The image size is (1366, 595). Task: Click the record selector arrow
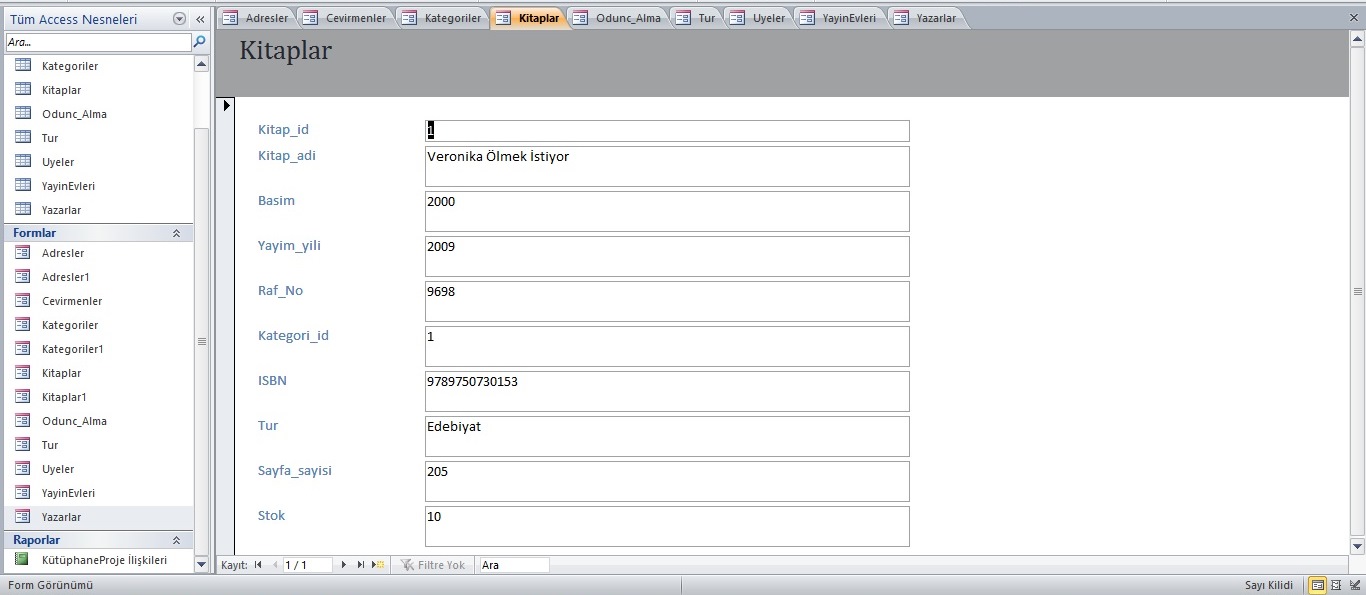pyautogui.click(x=226, y=105)
